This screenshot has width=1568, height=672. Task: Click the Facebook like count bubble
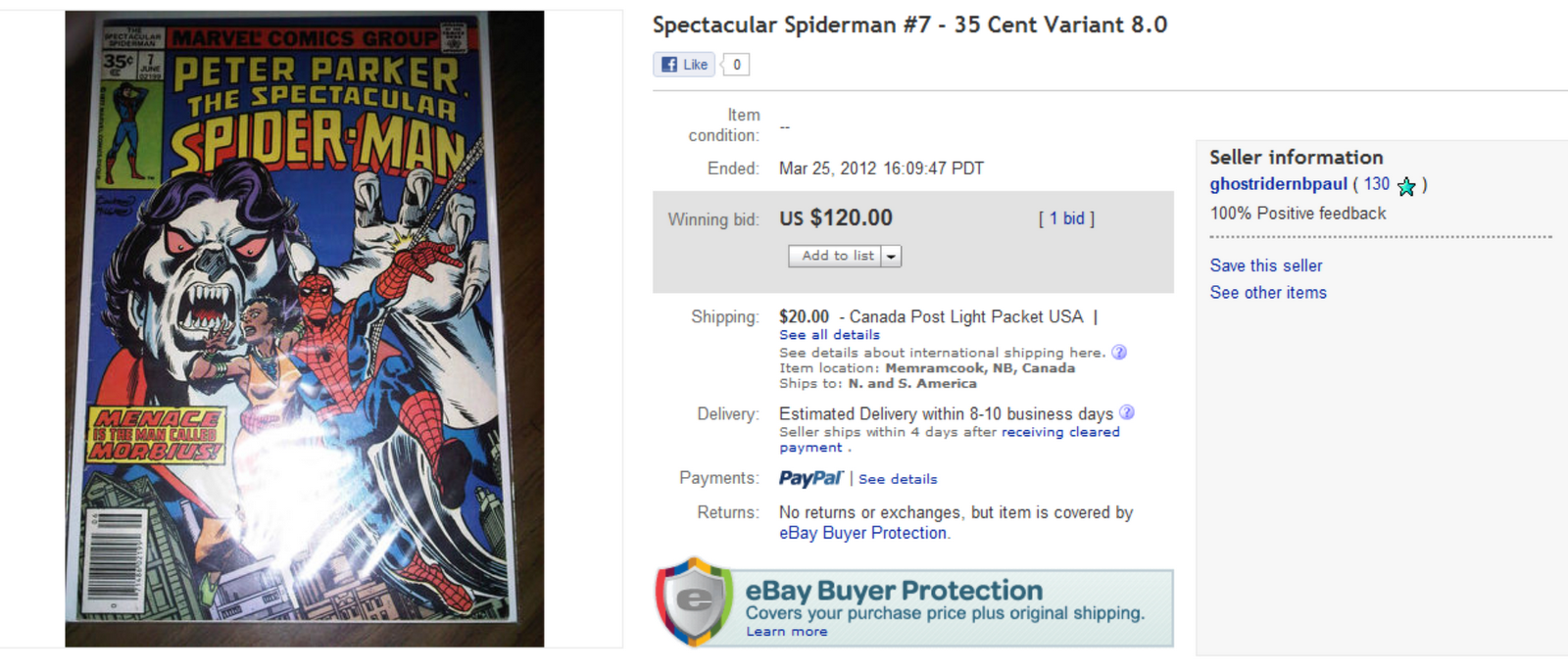737,65
